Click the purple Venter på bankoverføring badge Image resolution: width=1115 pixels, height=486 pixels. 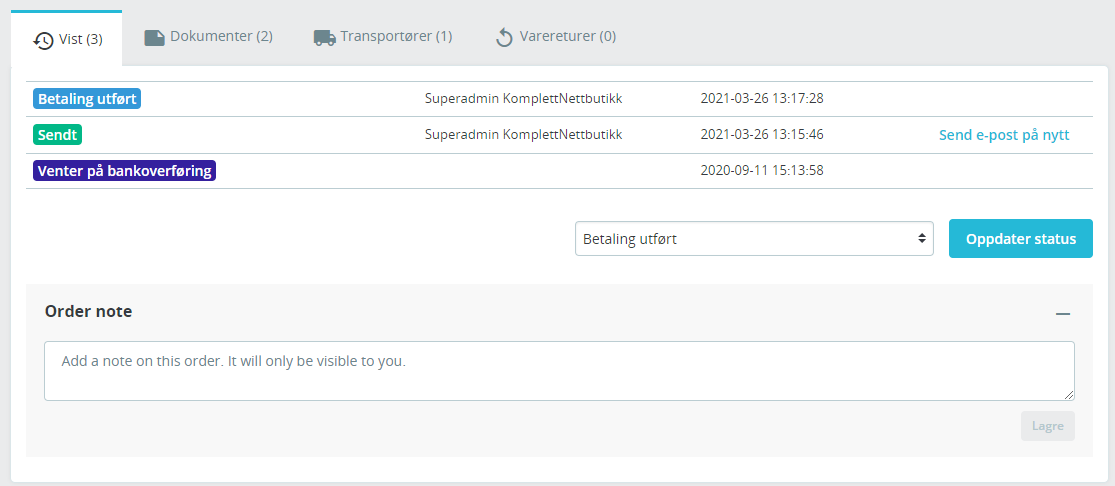tap(124, 171)
